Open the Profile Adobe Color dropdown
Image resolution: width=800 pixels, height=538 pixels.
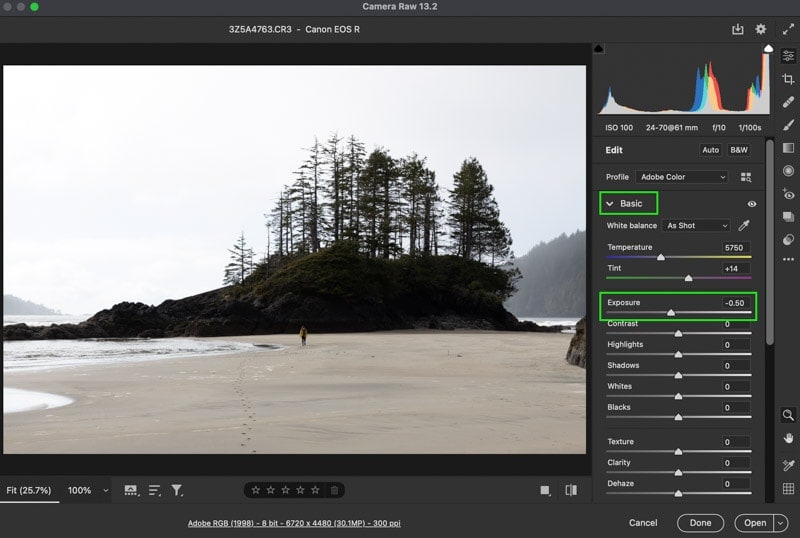[x=682, y=177]
